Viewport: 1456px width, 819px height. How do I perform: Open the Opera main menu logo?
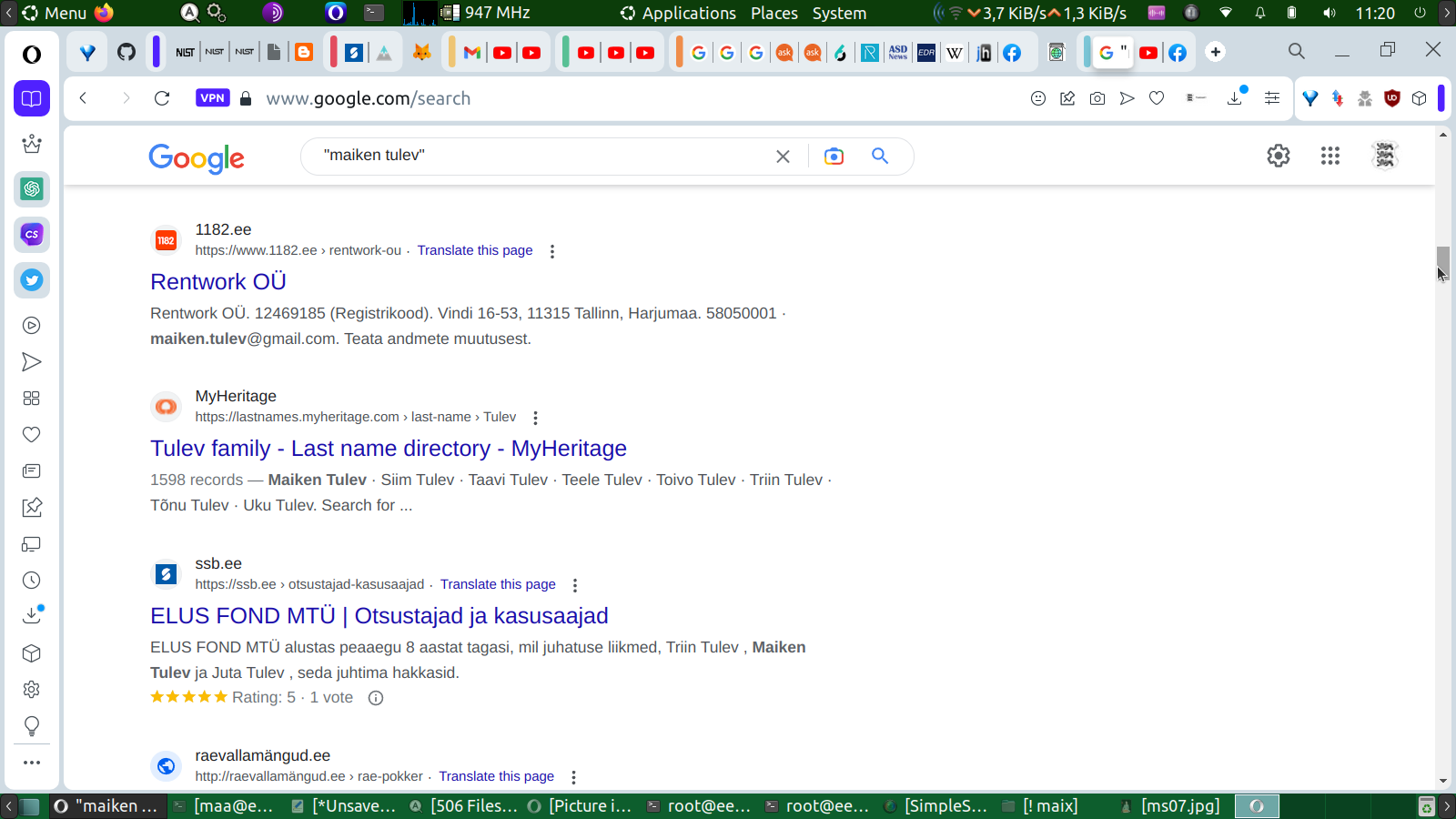32,55
